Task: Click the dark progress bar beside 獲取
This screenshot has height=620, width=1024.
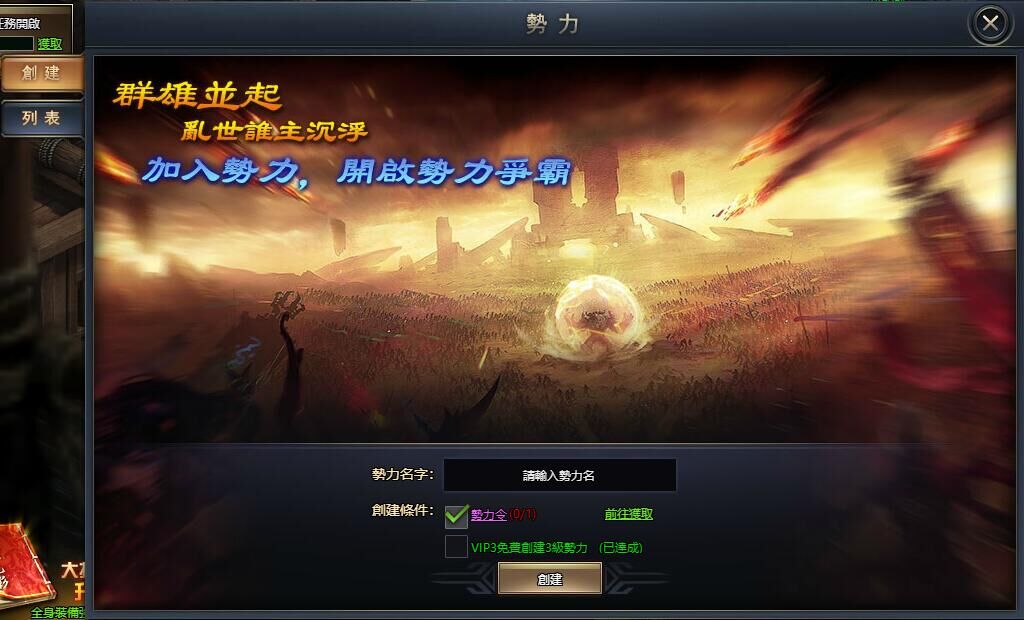Action: pos(16,44)
